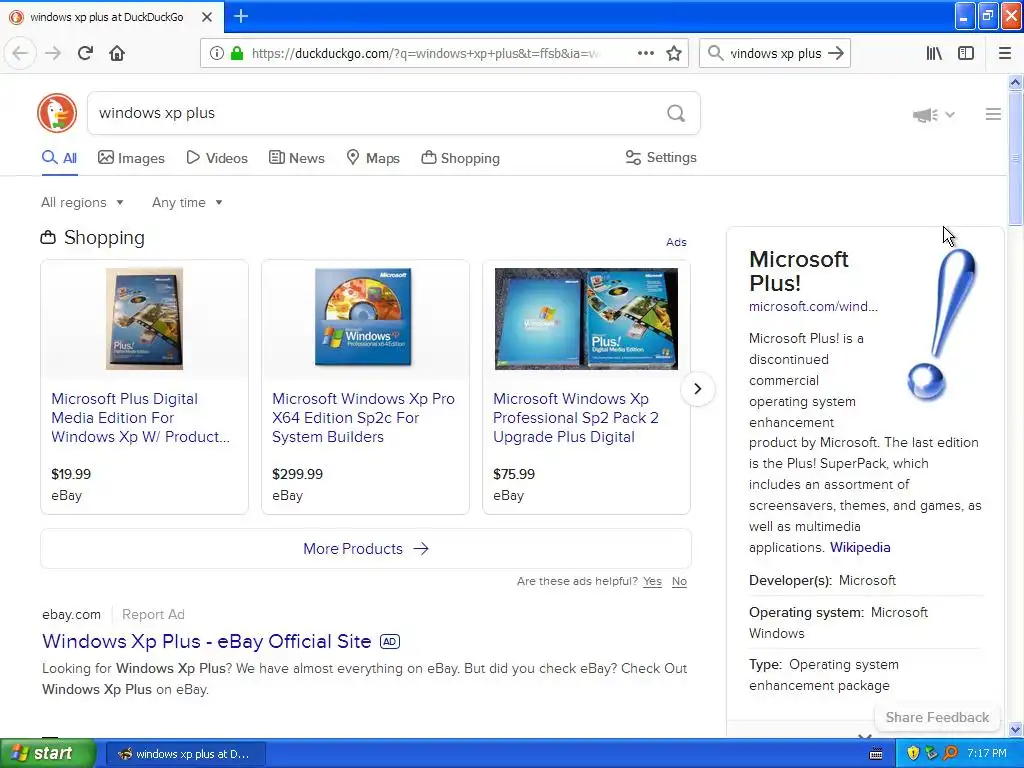Click the Firefox forward arrow button
The height and width of the screenshot is (768, 1024).
53,53
